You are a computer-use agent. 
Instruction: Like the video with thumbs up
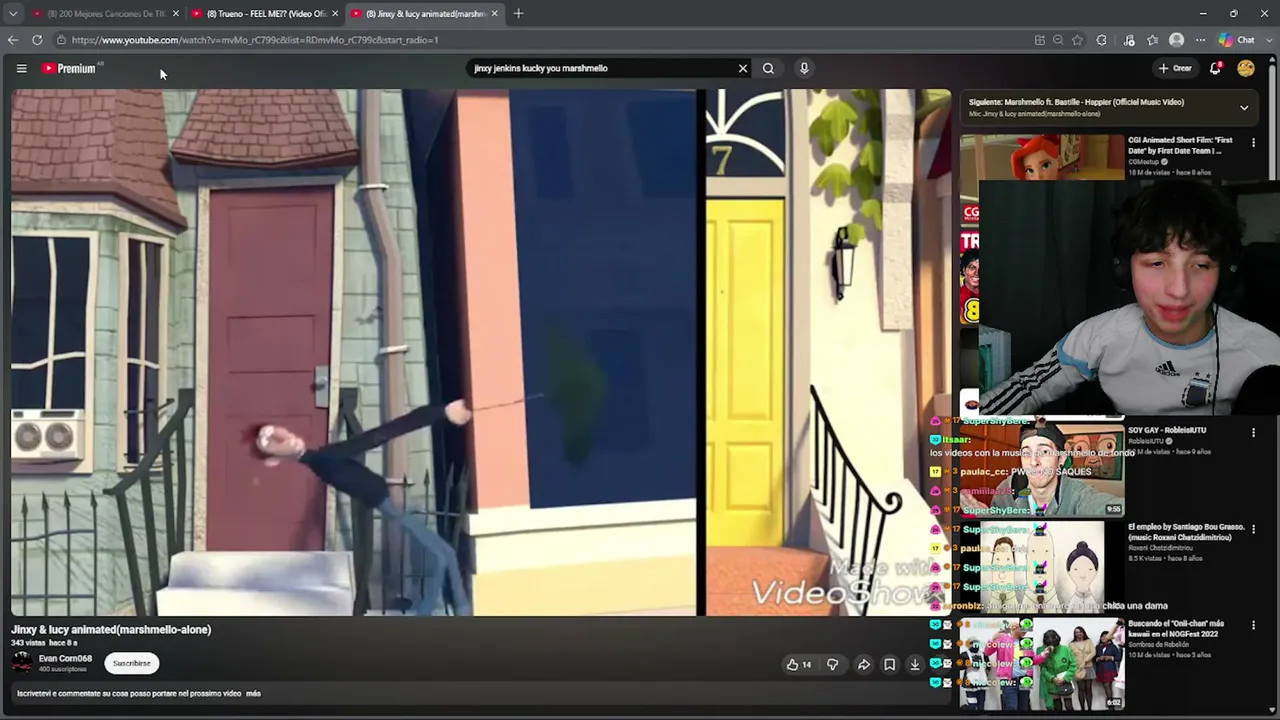[798, 664]
